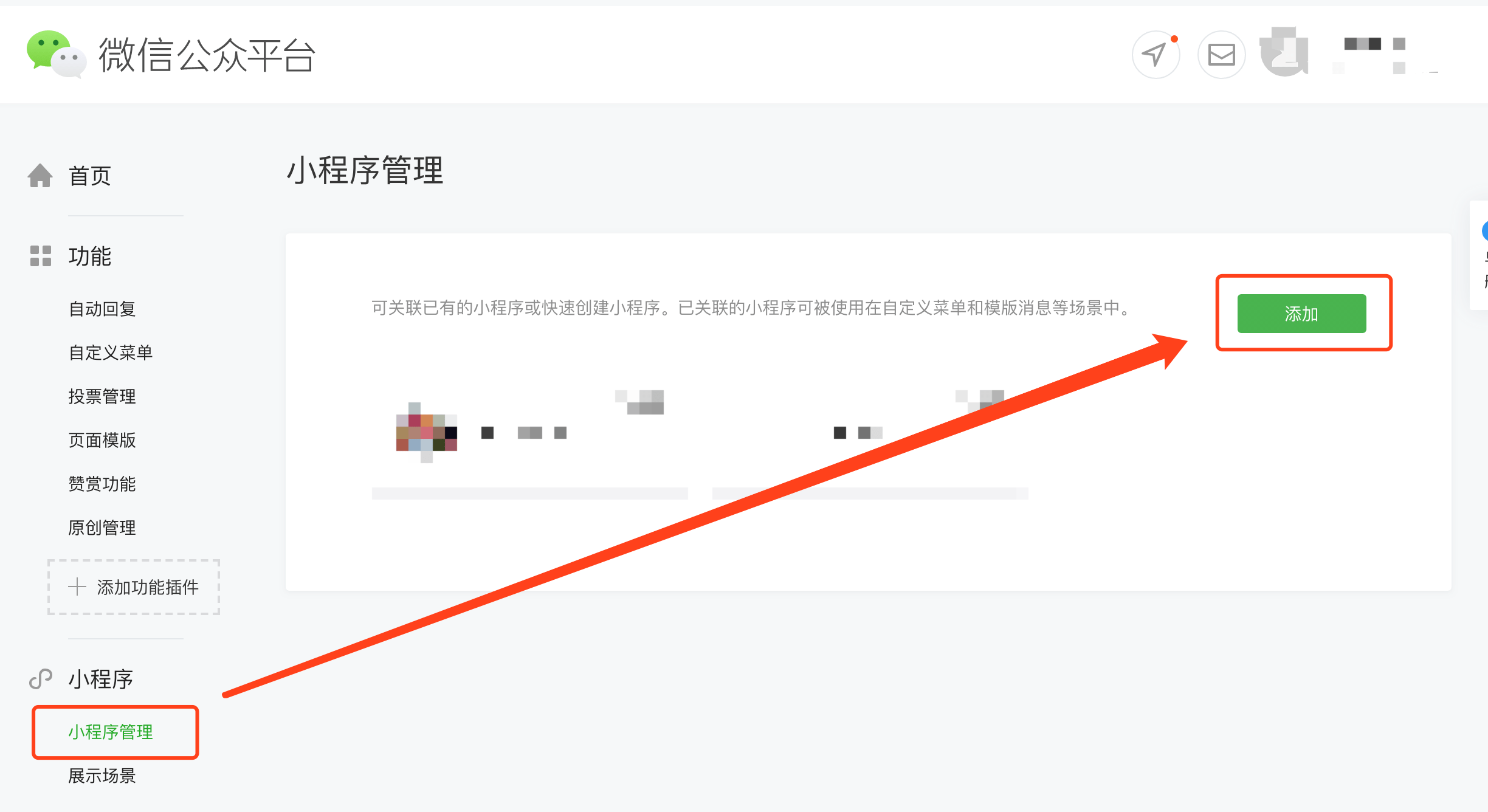Image resolution: width=1488 pixels, height=812 pixels.
Task: Click the 功能 grid icon
Action: (41, 256)
